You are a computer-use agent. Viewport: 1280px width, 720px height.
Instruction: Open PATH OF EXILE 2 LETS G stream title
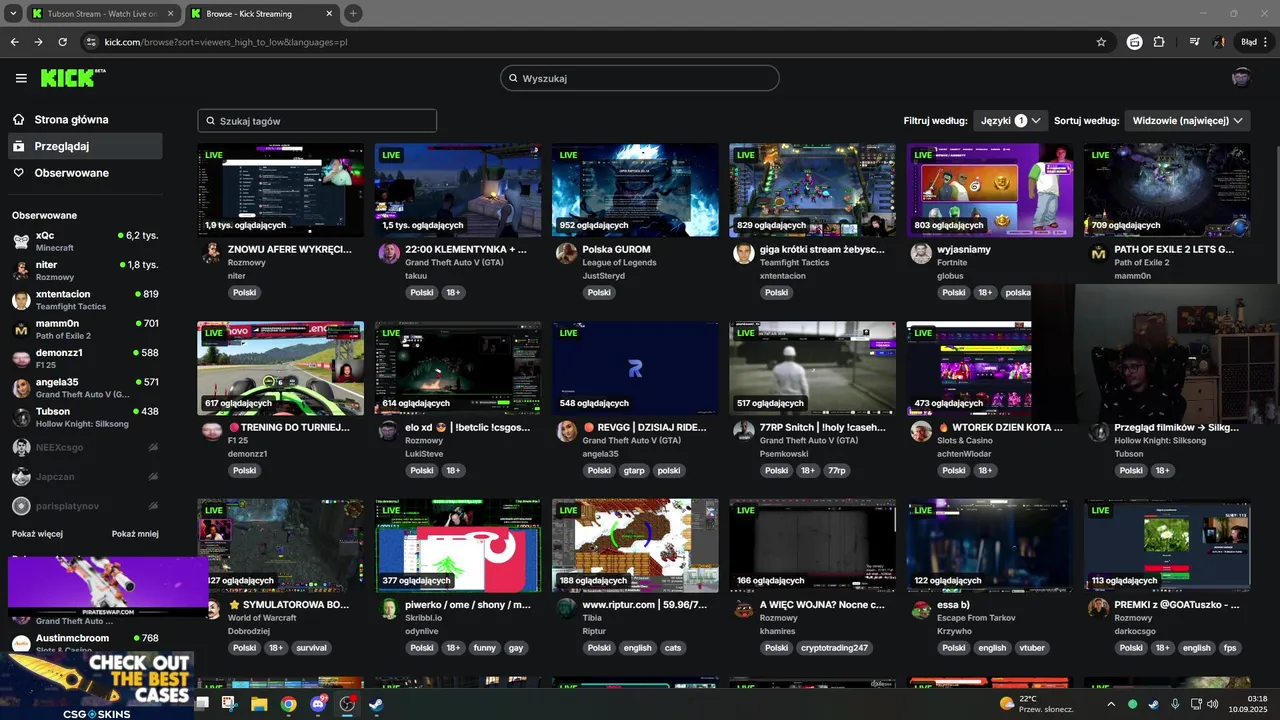click(x=1174, y=249)
